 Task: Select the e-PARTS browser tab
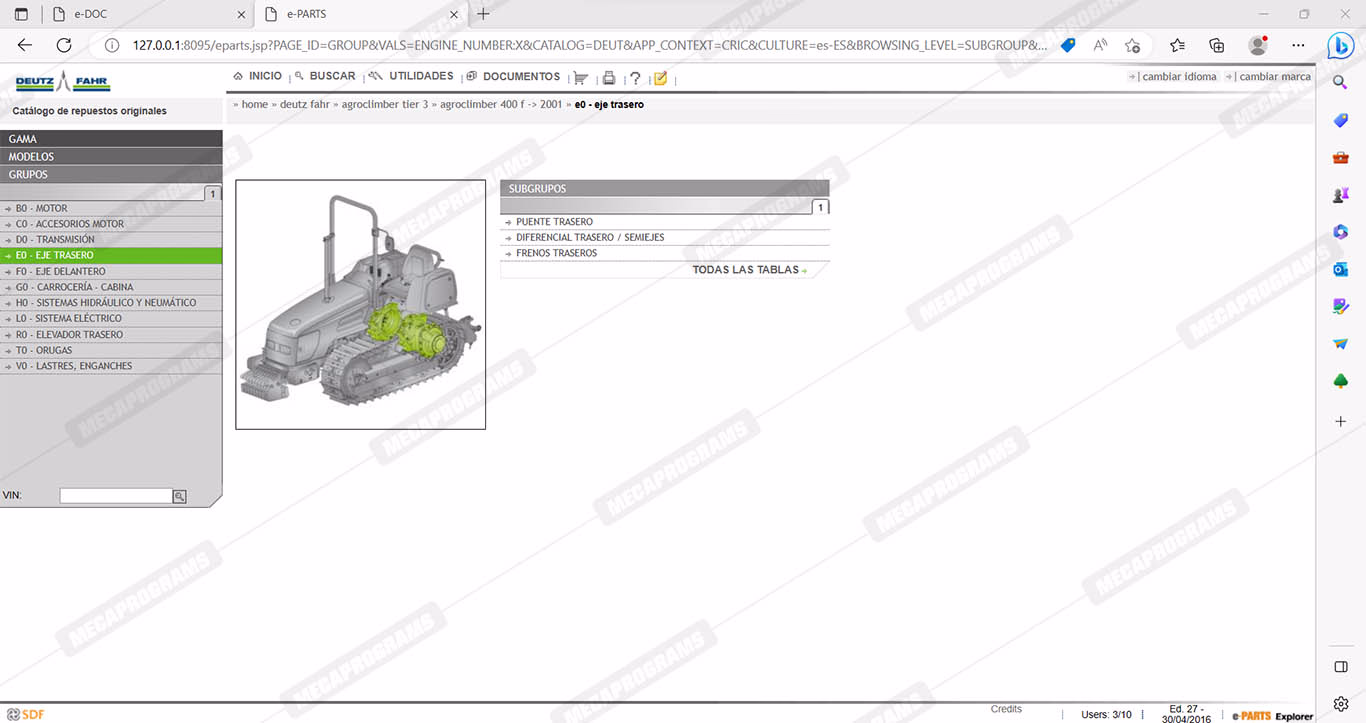361,14
